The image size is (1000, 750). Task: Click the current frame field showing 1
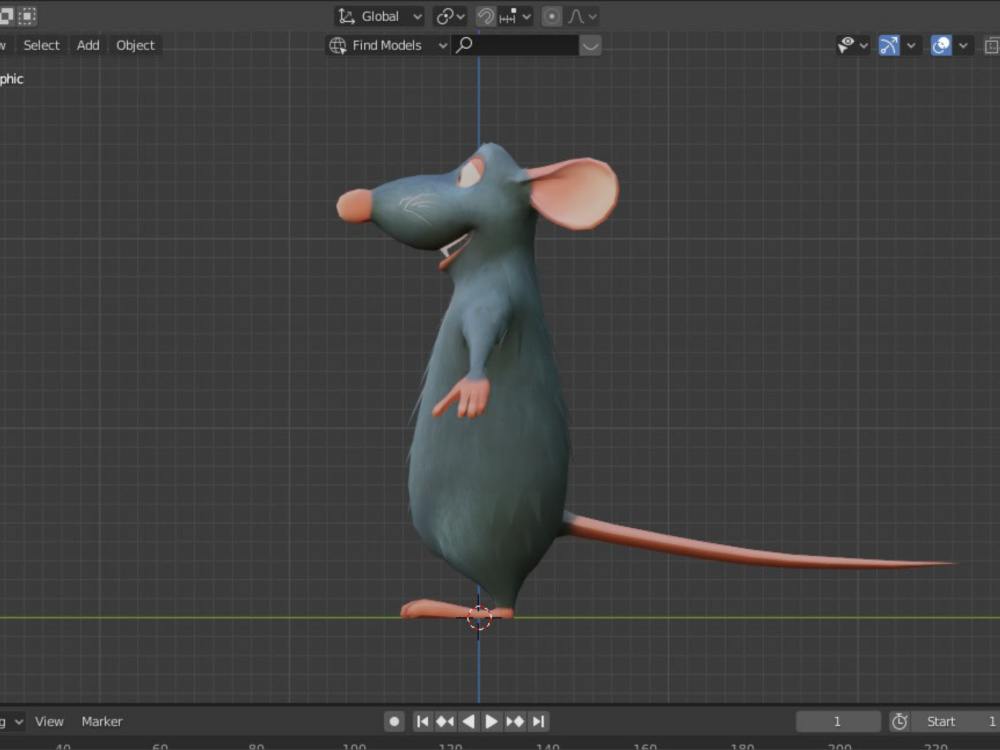pos(838,721)
